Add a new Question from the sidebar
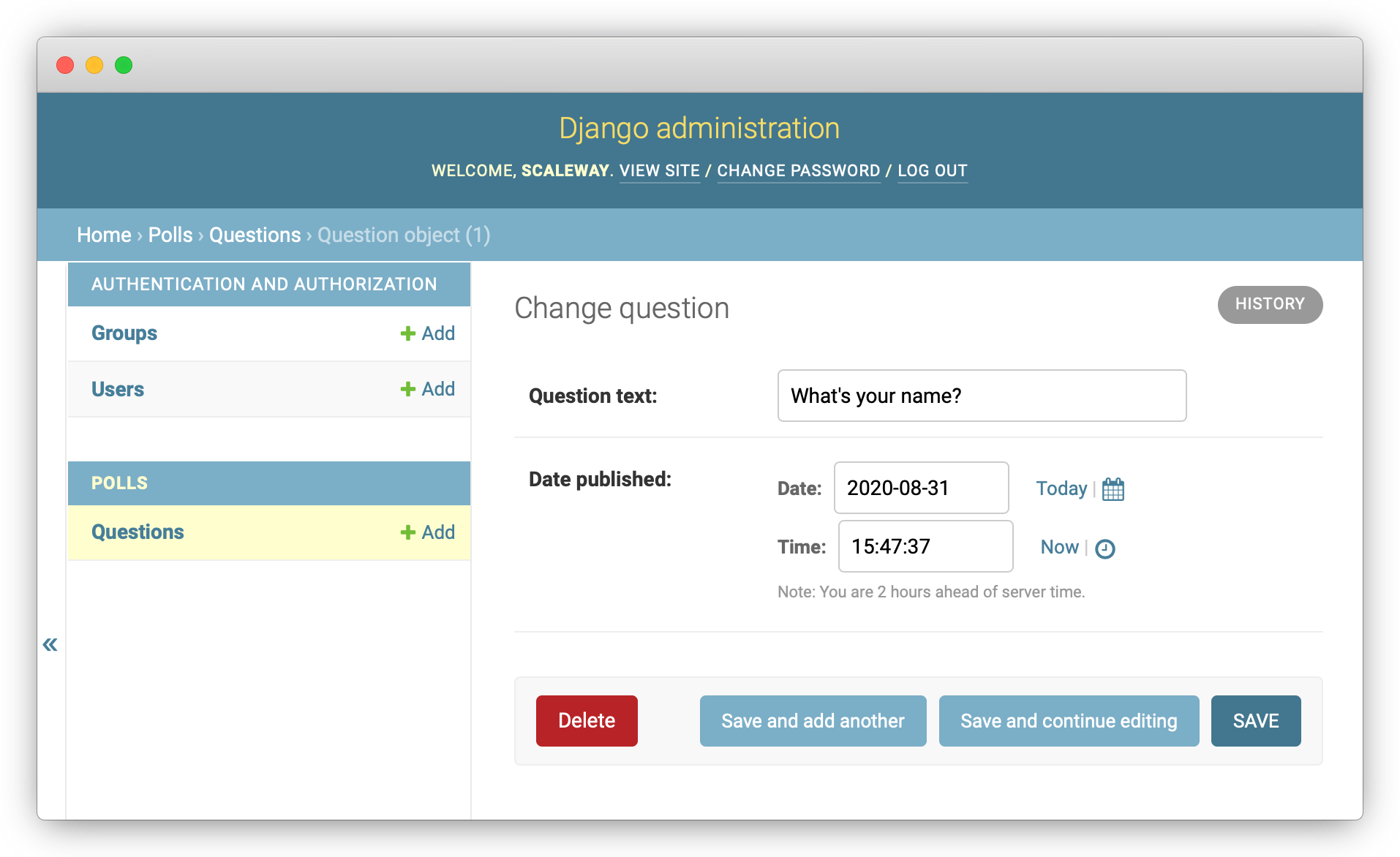 pos(428,532)
